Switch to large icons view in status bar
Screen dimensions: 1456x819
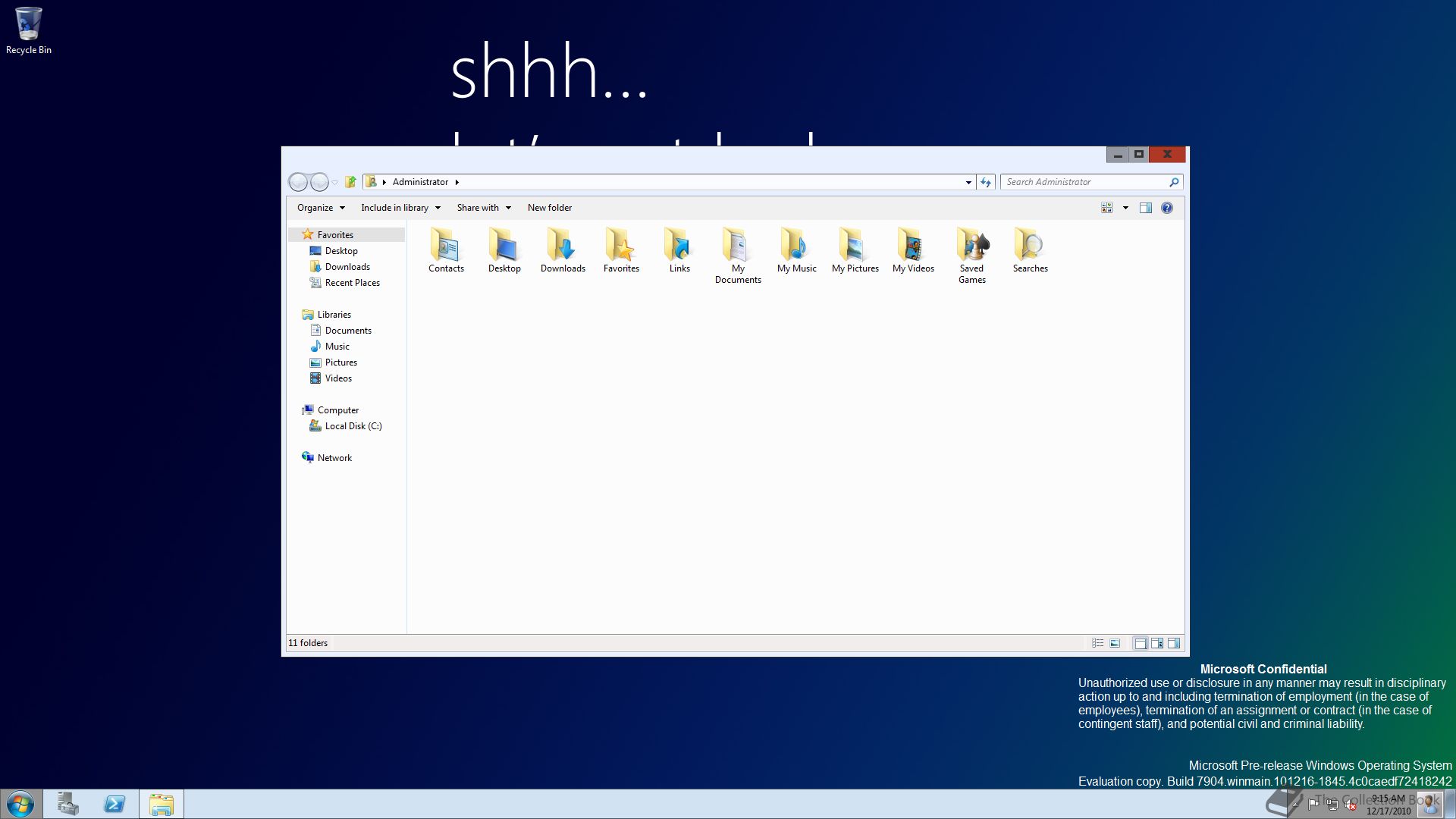[x=1115, y=643]
